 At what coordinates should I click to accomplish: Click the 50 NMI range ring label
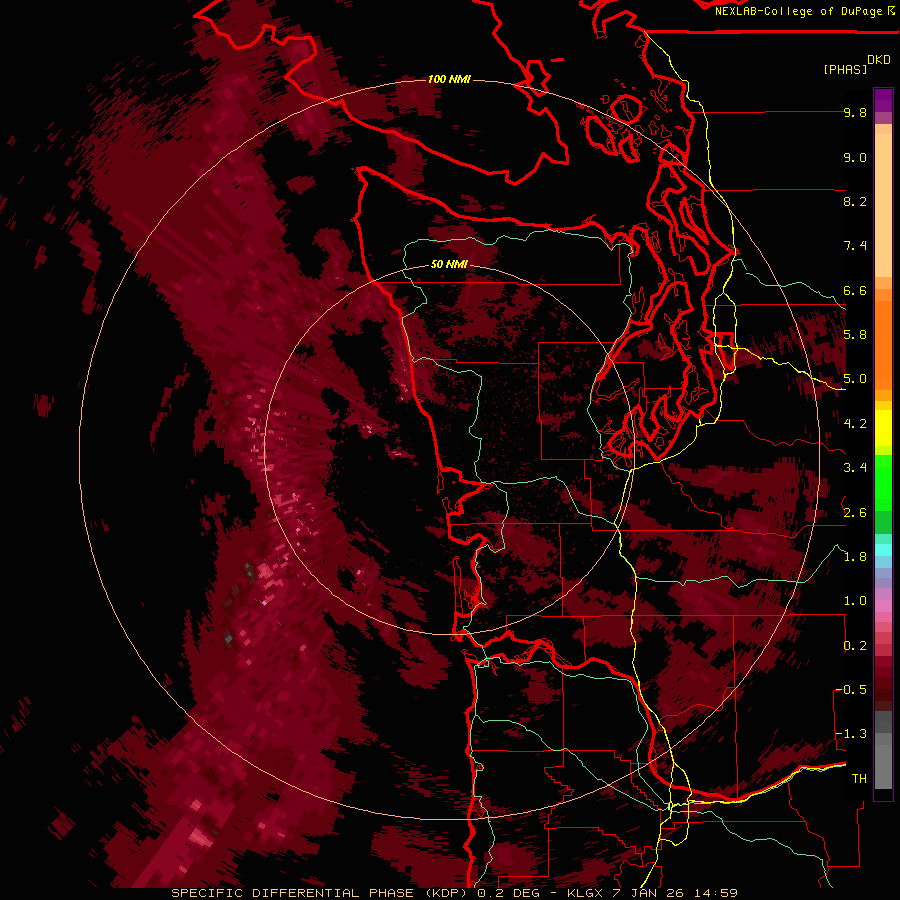tap(449, 264)
